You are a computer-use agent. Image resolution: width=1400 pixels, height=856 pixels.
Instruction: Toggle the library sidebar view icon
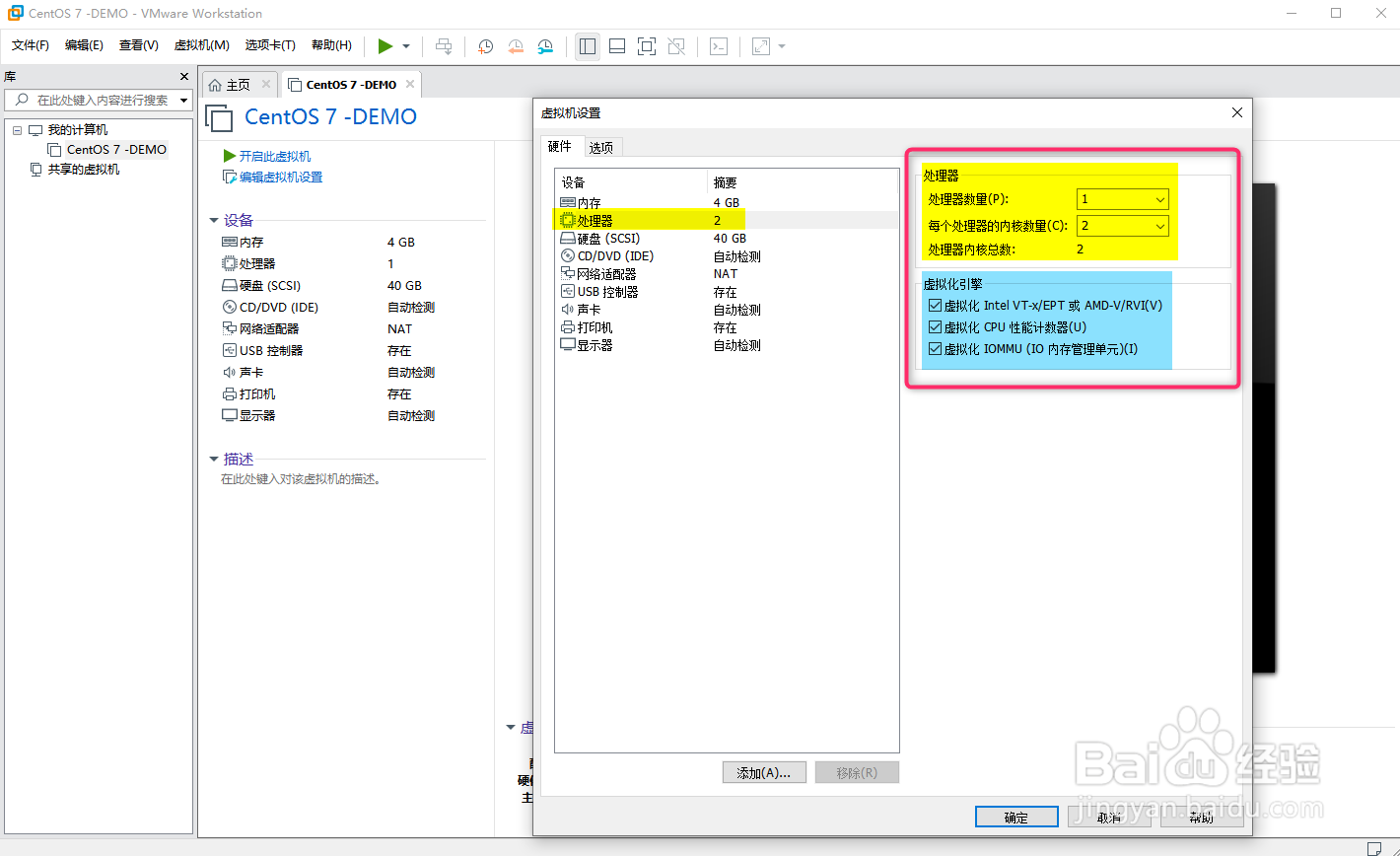pos(588,46)
